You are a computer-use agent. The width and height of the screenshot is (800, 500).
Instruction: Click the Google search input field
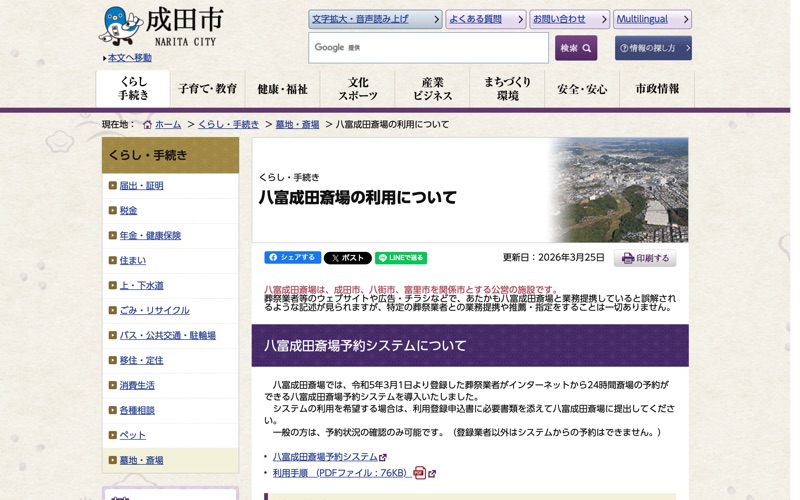coord(428,48)
